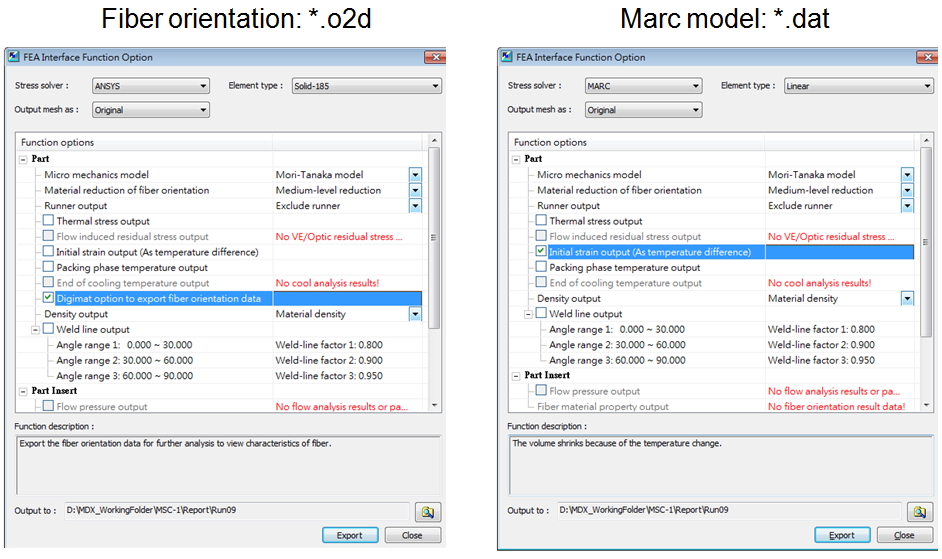Viewport: 942px width, 559px height.
Task: Enable Thermal stress output in the ANSYS dialog
Action: click(48, 221)
